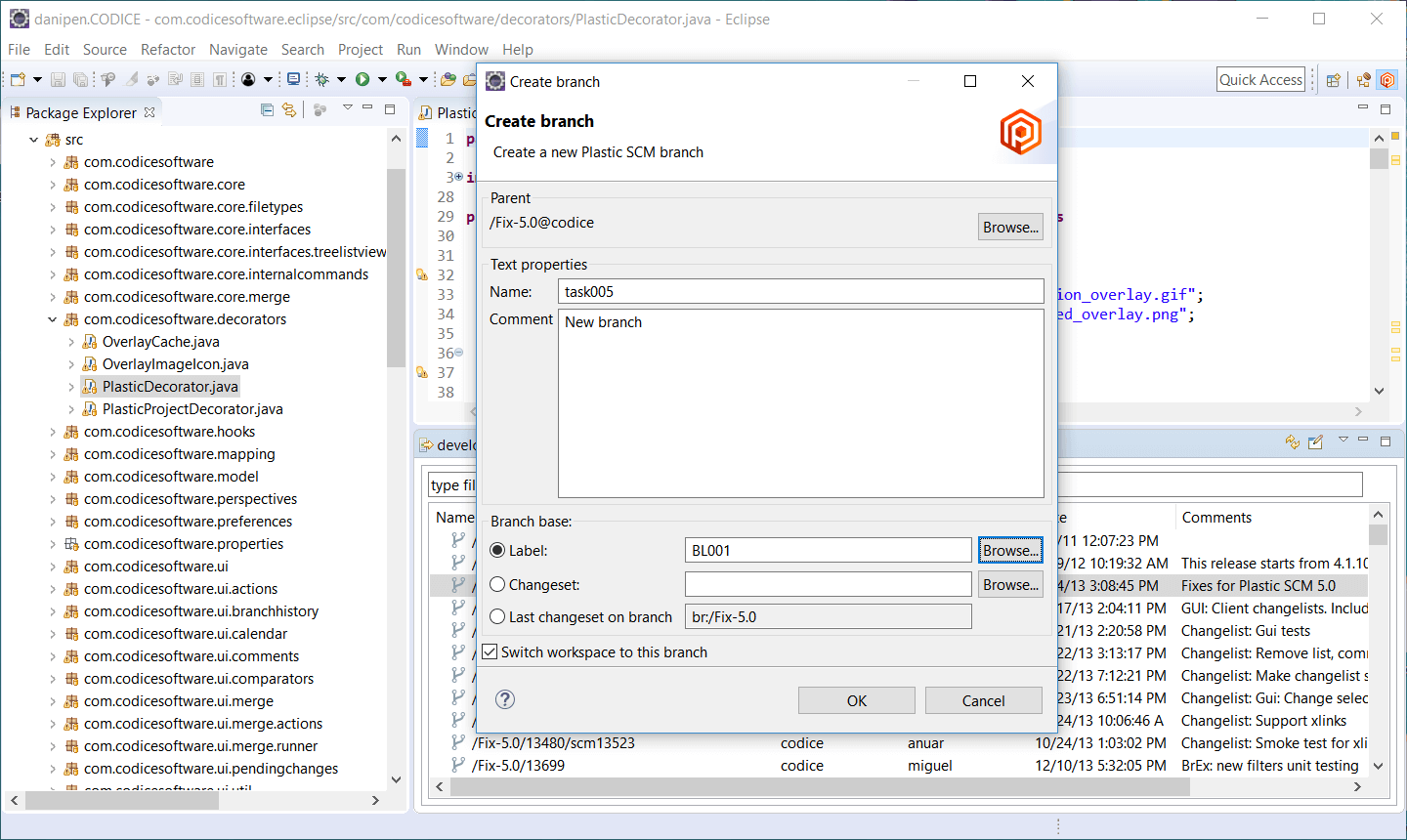Image resolution: width=1407 pixels, height=840 pixels.
Task: Click OK to create the branch
Action: click(x=856, y=700)
